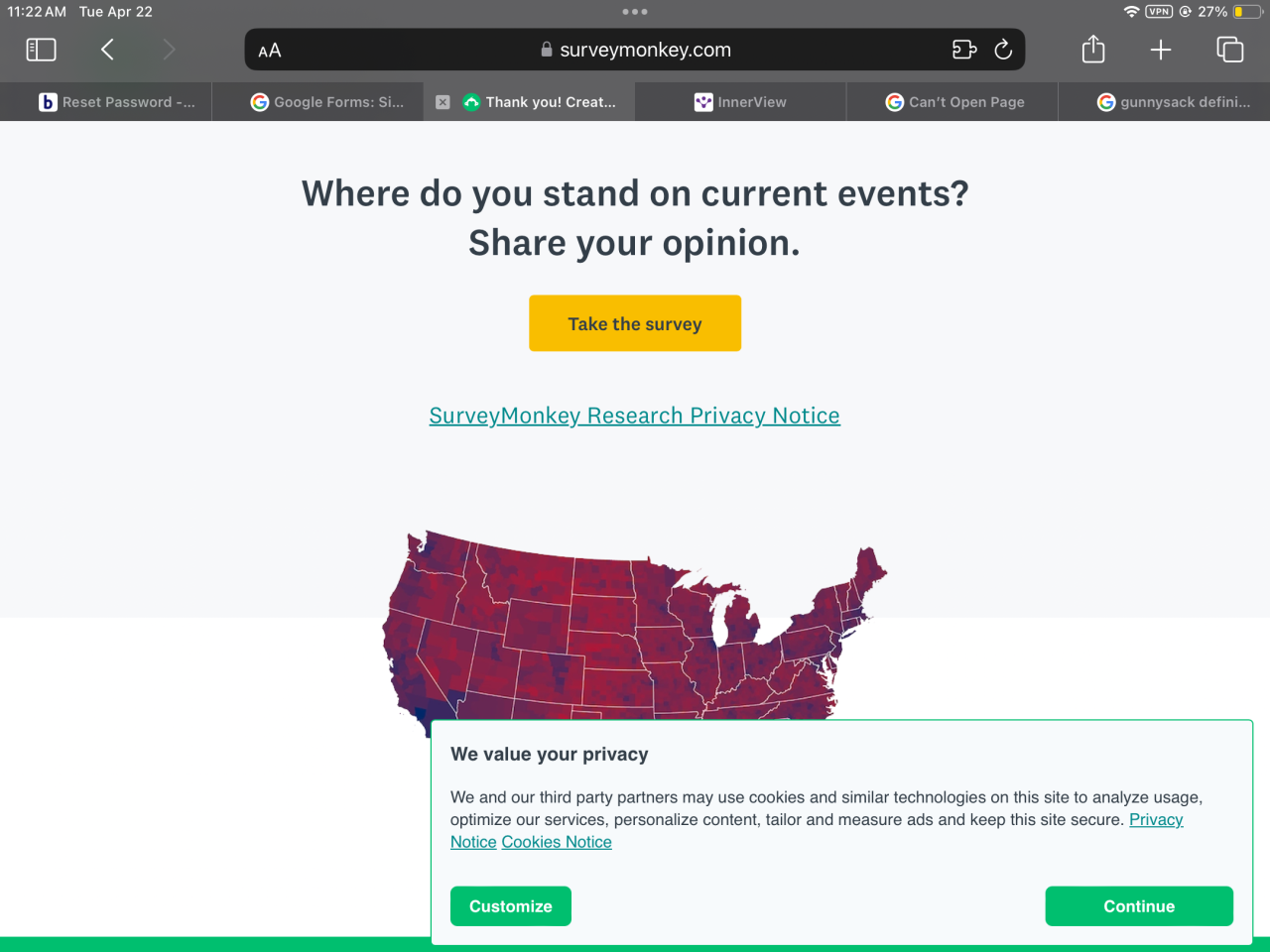Show the tab overview grid
Viewport: 1270px width, 952px height.
coord(1229,50)
